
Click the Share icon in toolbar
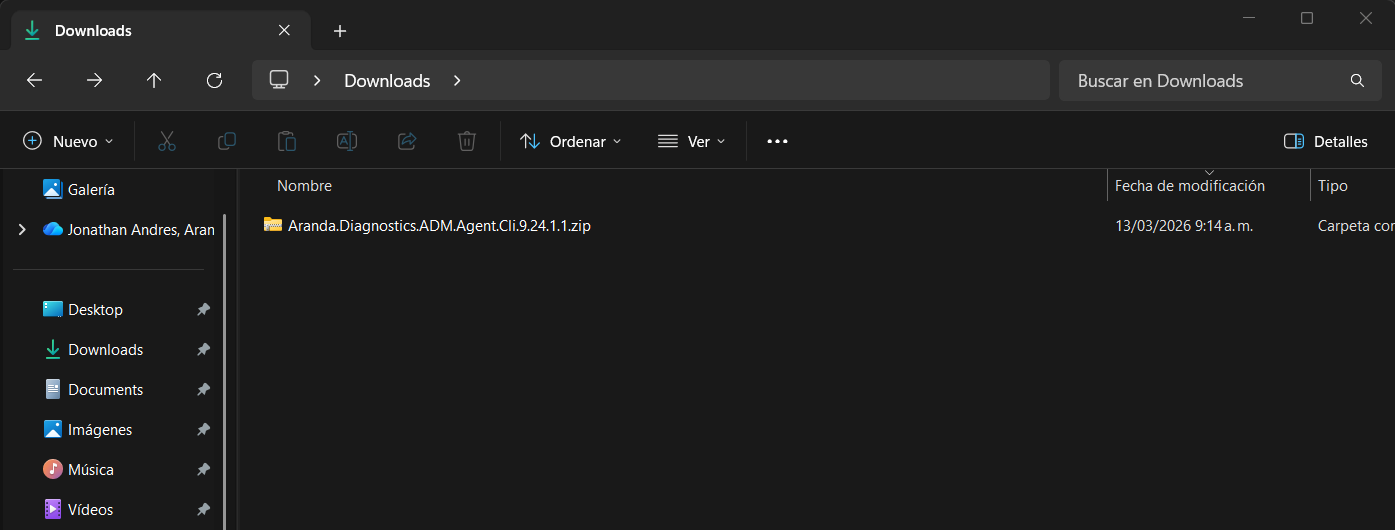pyautogui.click(x=407, y=141)
